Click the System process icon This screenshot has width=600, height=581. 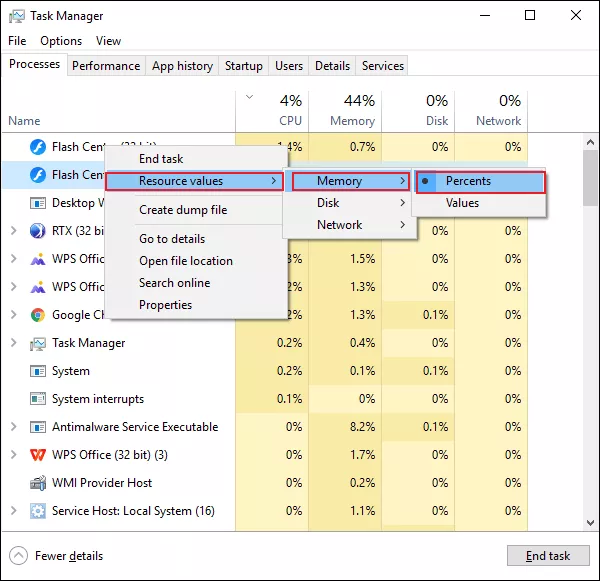click(x=38, y=371)
